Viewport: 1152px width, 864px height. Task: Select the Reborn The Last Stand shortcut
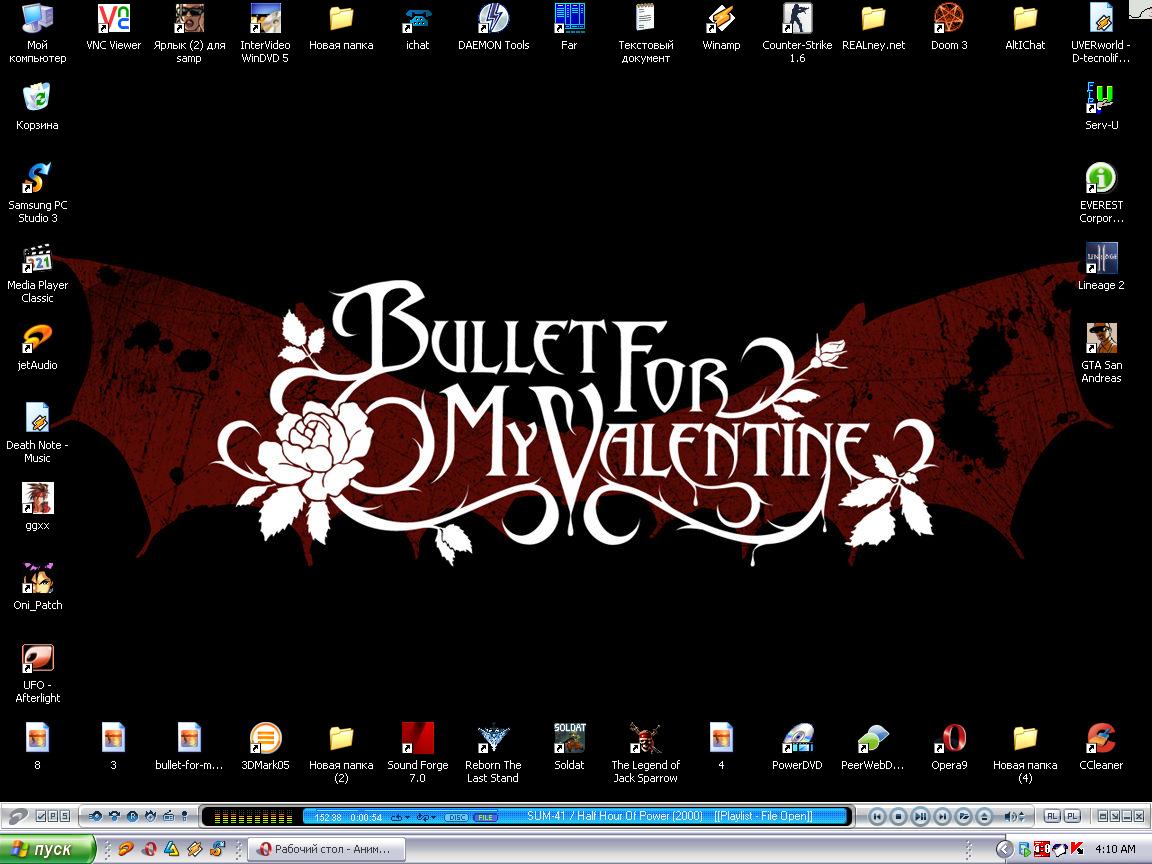[x=494, y=753]
